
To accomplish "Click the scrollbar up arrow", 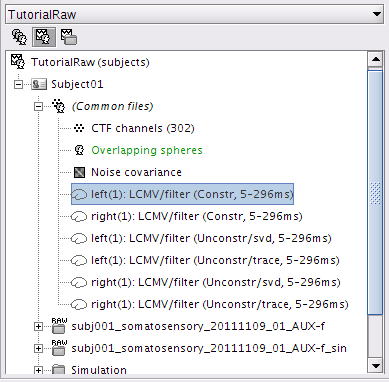I will [376, 59].
